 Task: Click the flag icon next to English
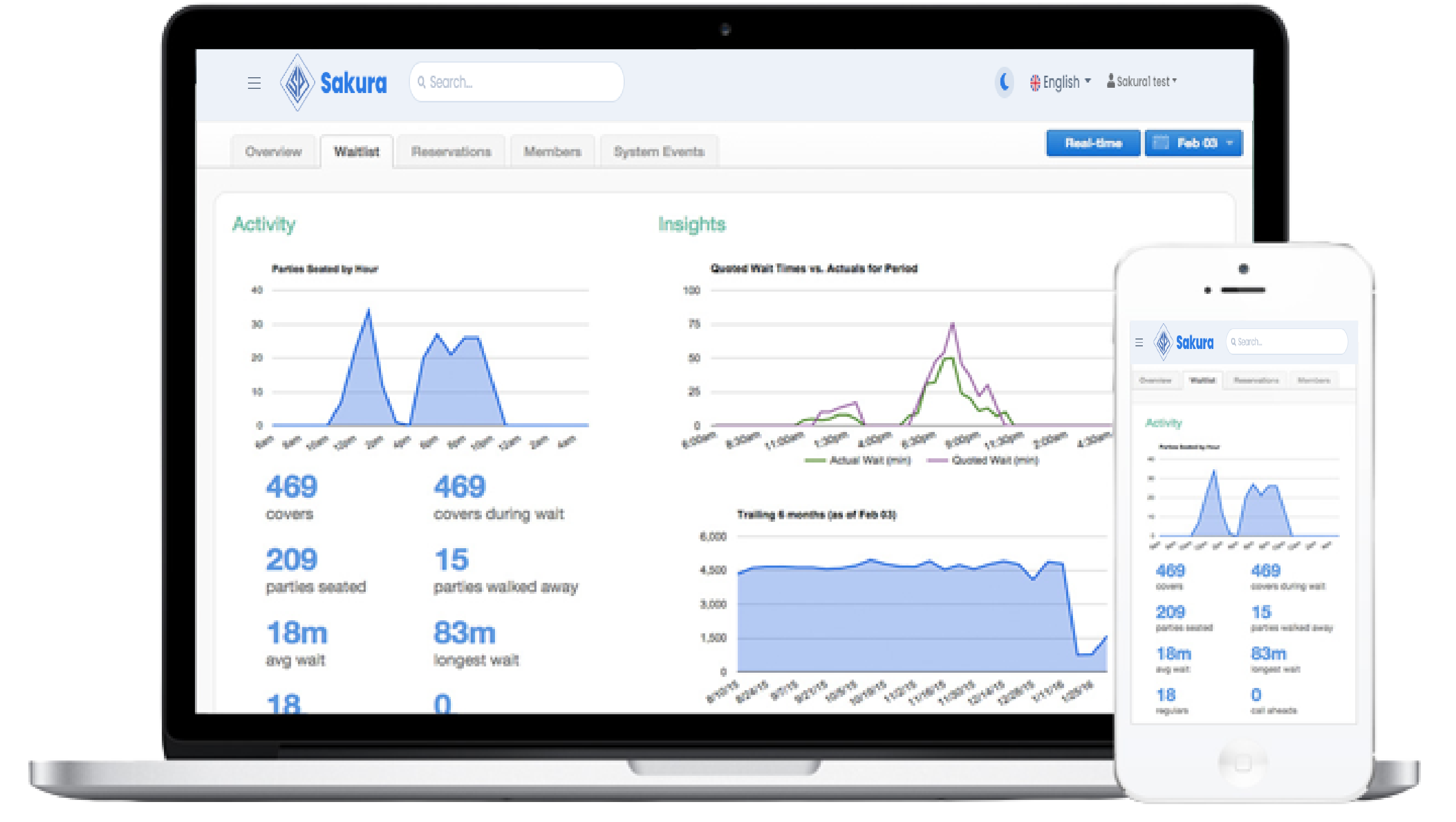[1035, 83]
